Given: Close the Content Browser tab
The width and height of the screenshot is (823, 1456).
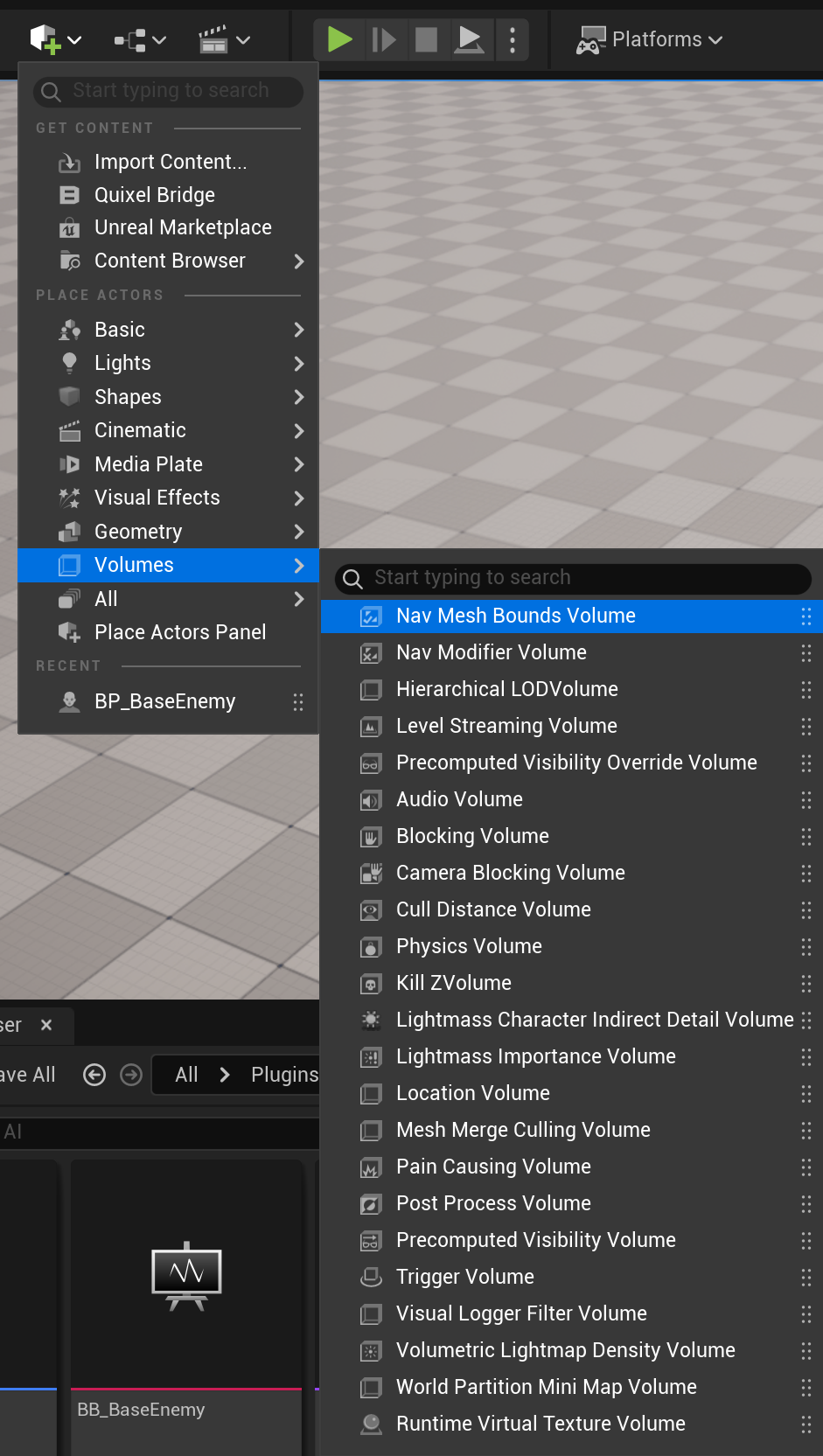Looking at the screenshot, I should pos(46,1025).
